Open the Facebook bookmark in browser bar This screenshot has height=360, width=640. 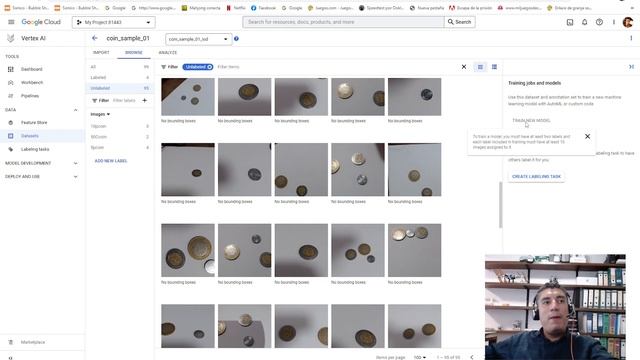[263, 8]
